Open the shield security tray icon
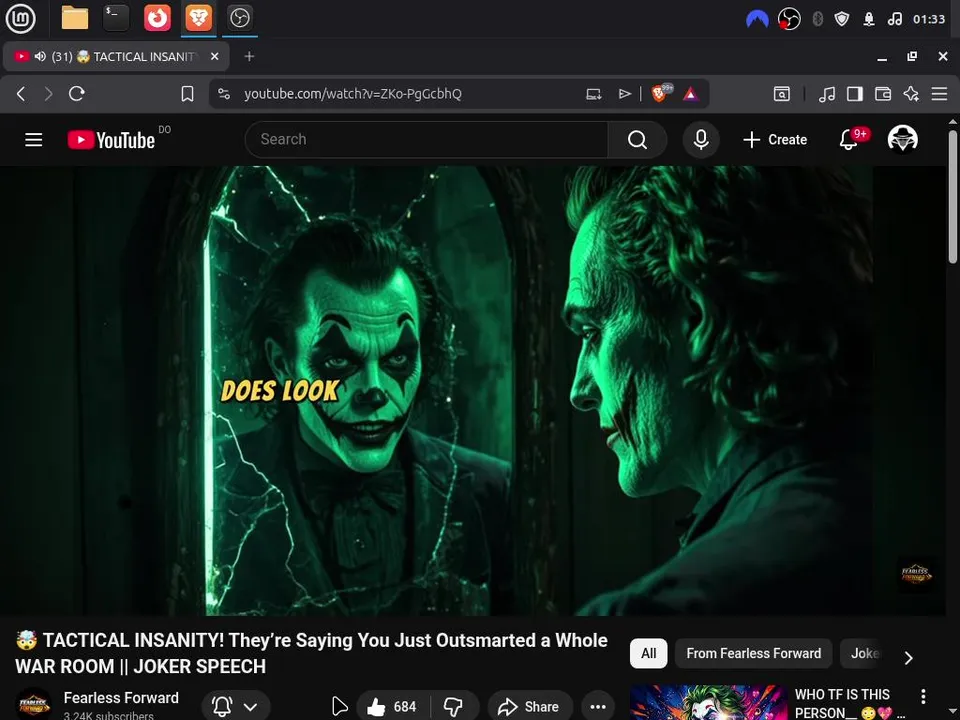Viewport: 960px width, 720px height. [842, 19]
